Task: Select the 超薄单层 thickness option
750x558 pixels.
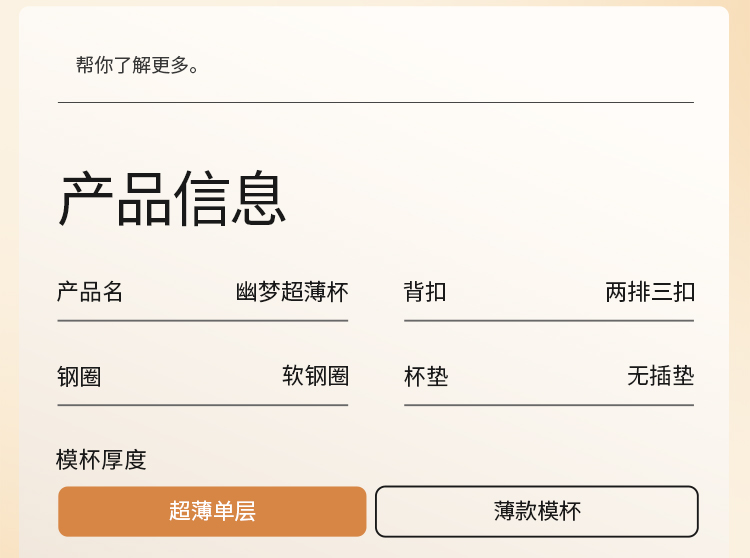Action: 212,511
